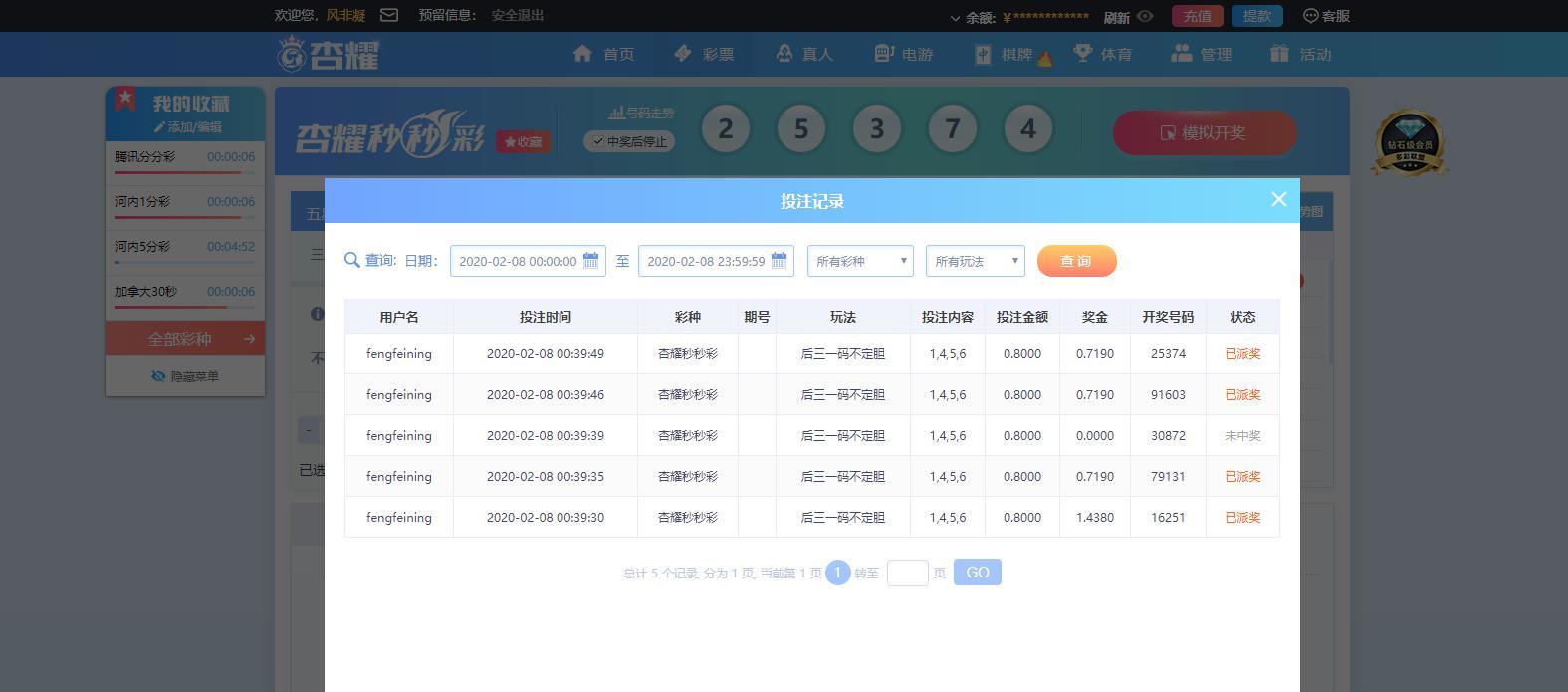Click the orange 查询 search button

point(1076,261)
